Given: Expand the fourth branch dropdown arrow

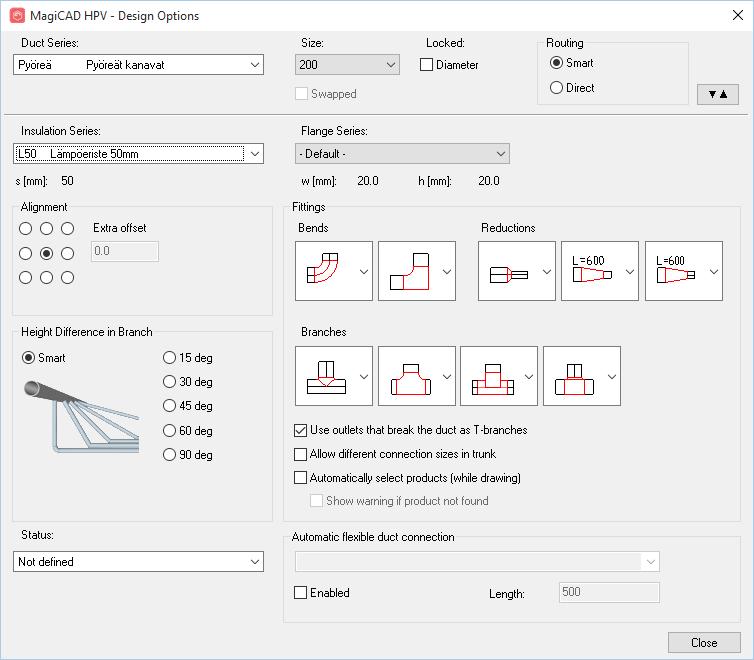Looking at the screenshot, I should click(612, 376).
